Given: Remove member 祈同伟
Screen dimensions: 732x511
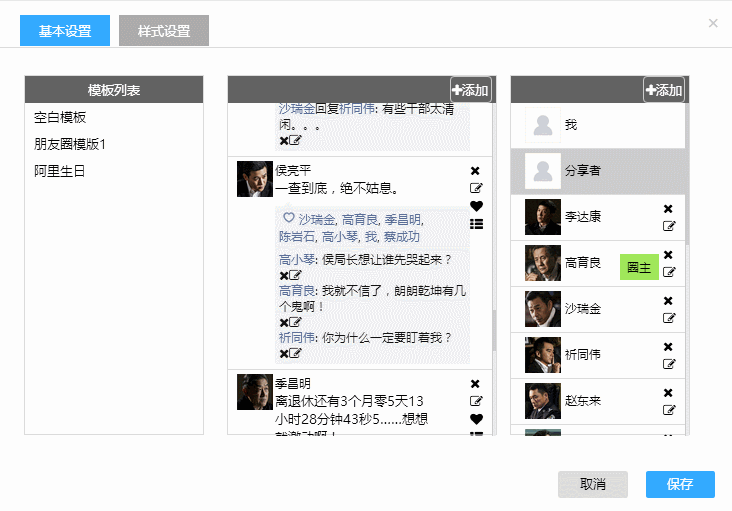Looking at the screenshot, I should [669, 347].
